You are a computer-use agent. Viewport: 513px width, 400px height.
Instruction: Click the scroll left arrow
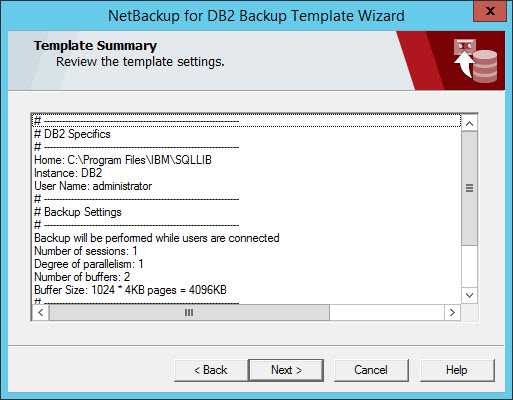(41, 313)
